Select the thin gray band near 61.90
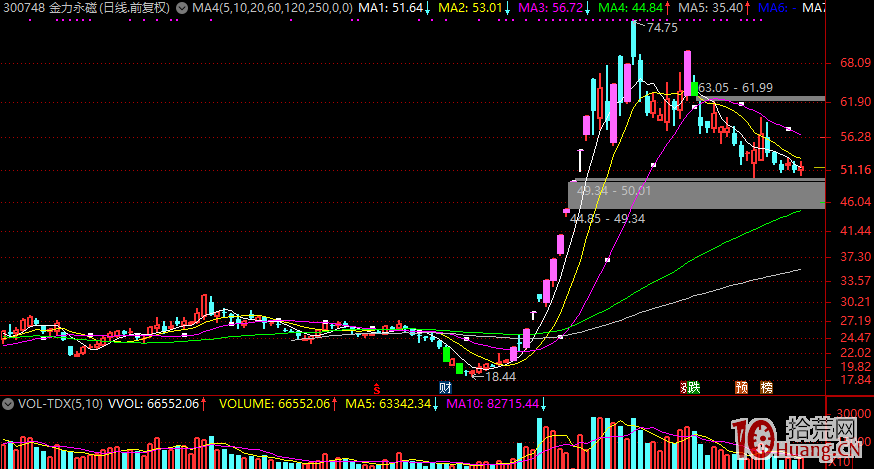This screenshot has width=874, height=469. 761,99
